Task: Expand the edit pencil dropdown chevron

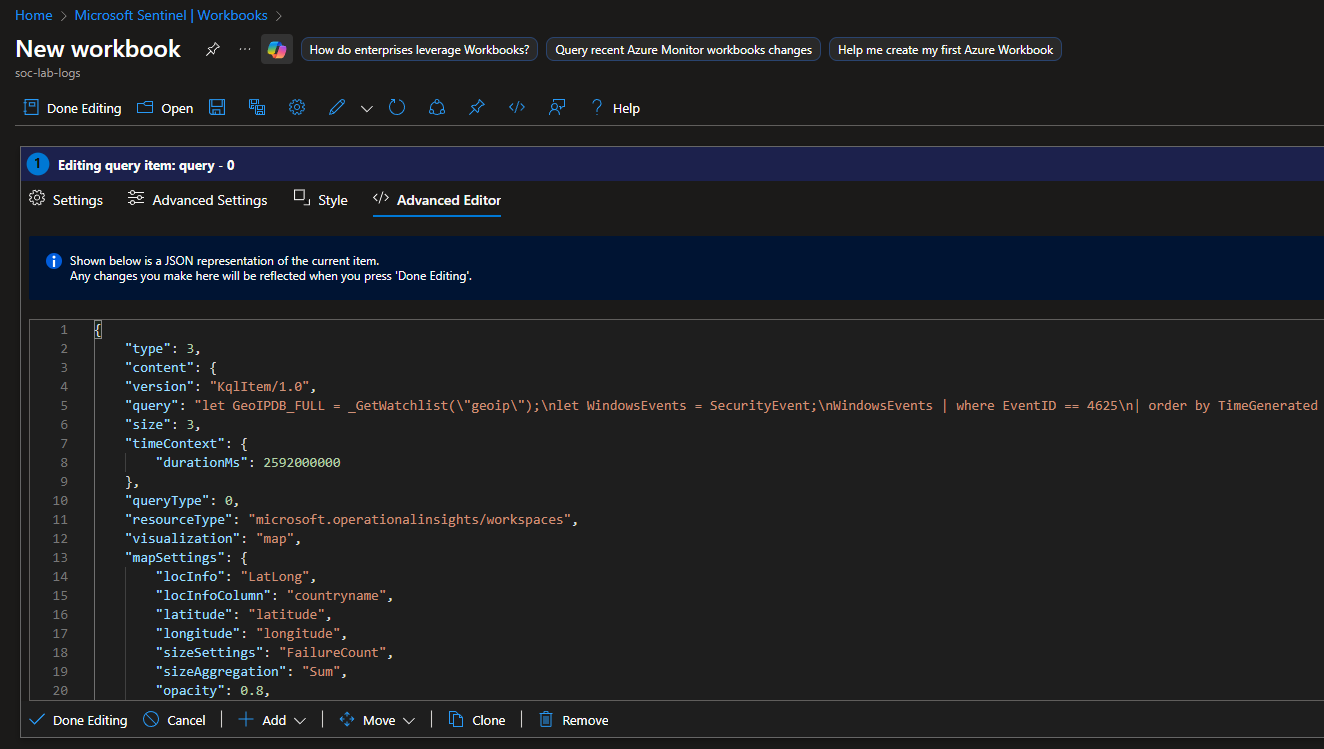Action: click(x=366, y=108)
